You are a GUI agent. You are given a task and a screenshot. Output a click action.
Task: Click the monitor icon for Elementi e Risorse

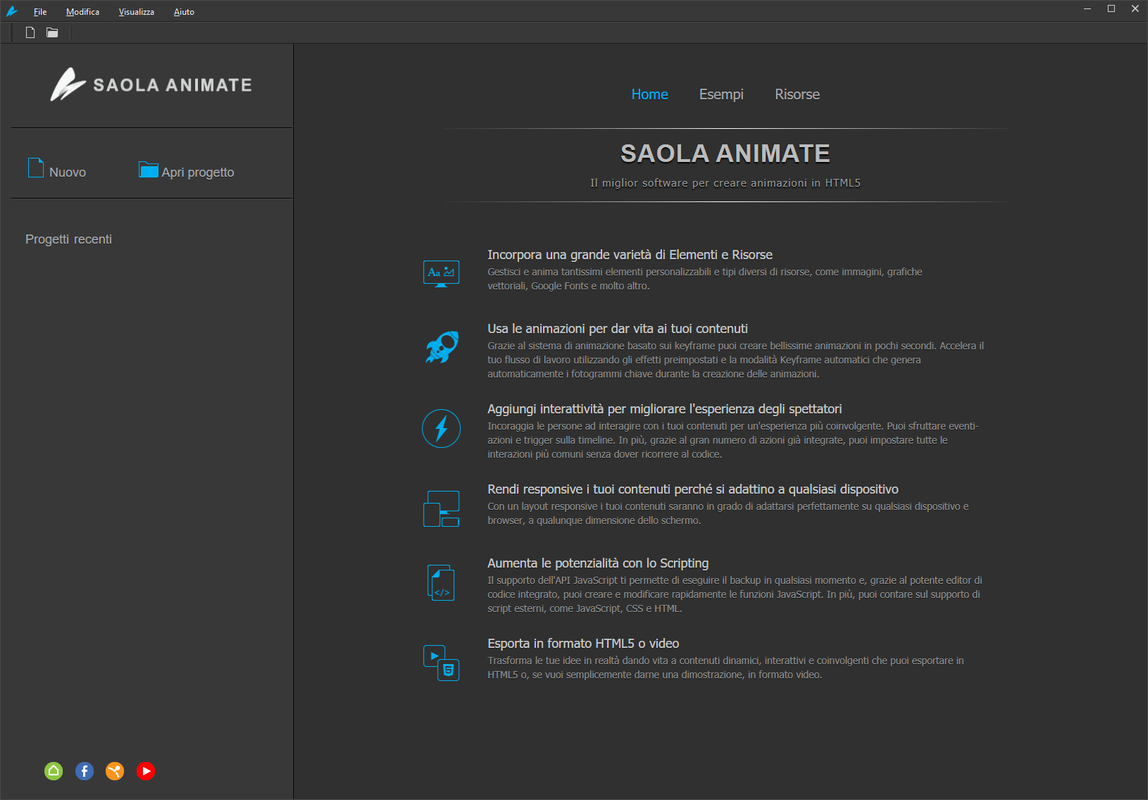click(441, 274)
